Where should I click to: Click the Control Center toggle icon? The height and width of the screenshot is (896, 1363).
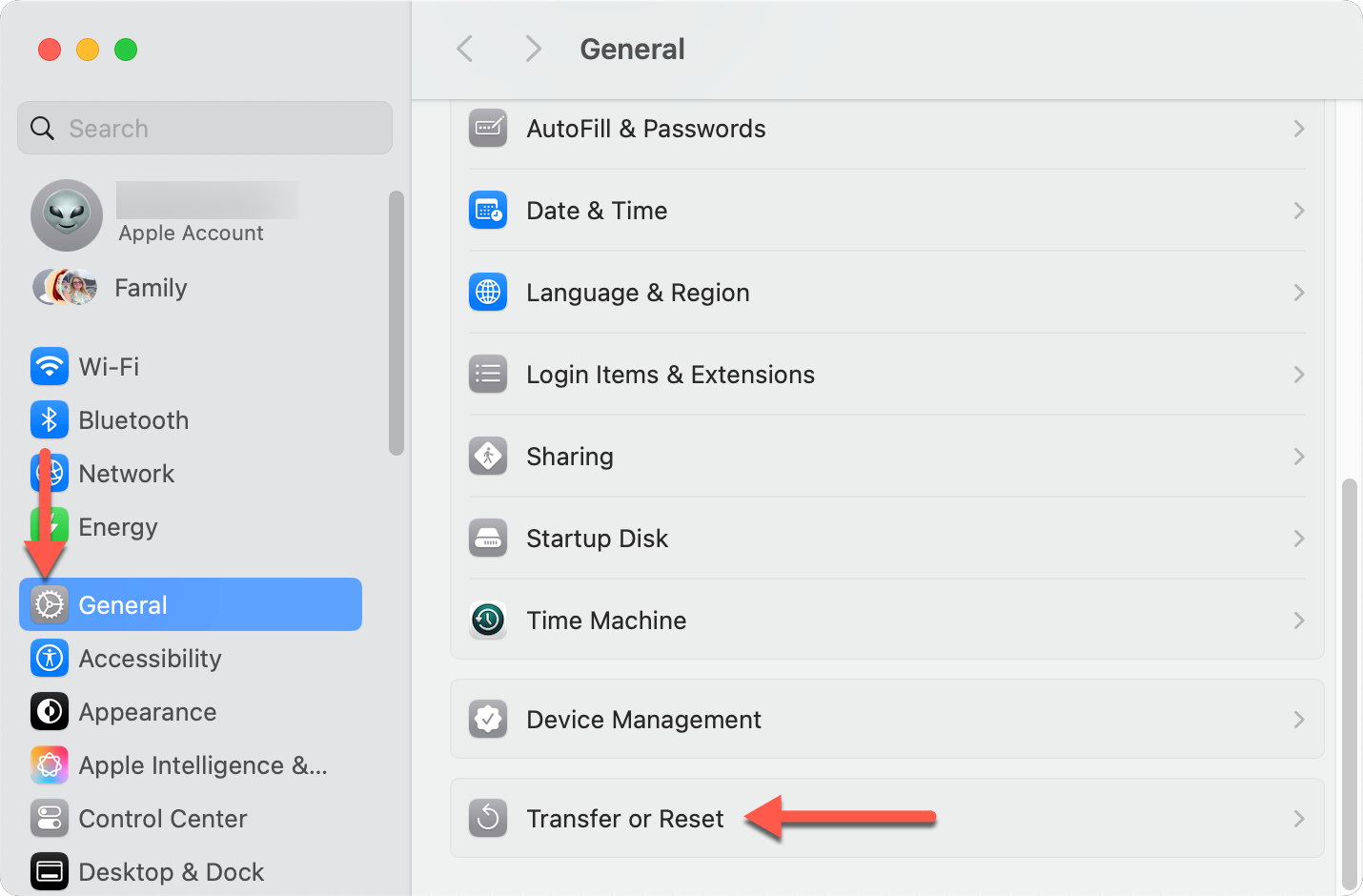(50, 818)
